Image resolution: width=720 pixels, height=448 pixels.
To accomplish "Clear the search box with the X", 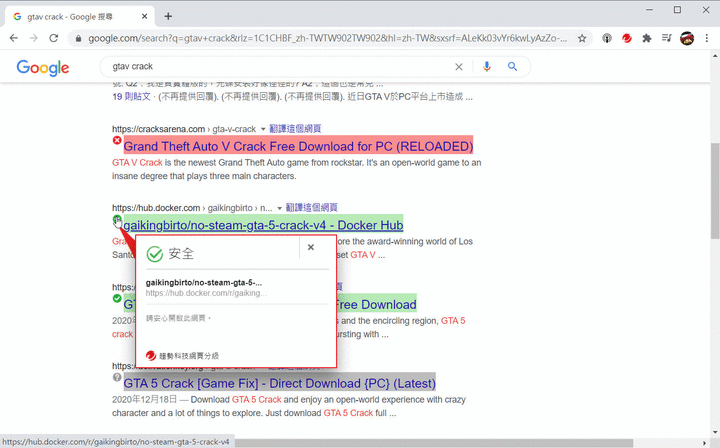I will 459,67.
